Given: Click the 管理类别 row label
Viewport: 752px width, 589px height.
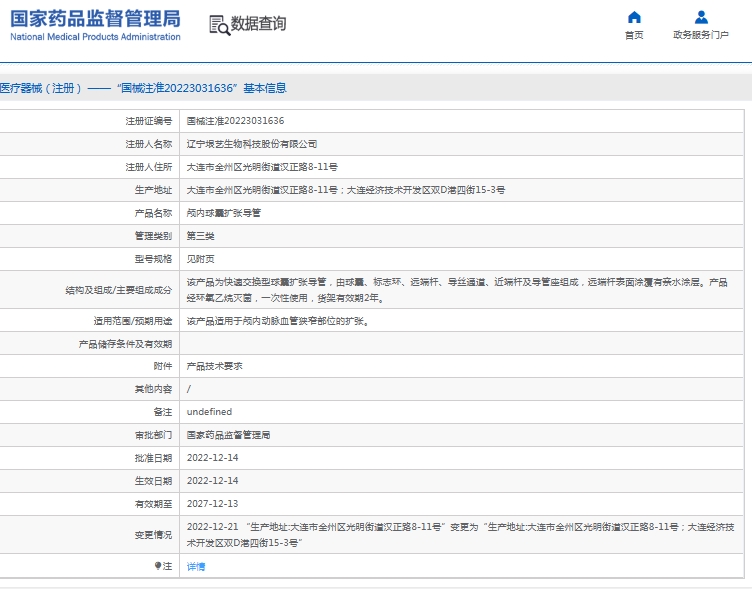Looking at the screenshot, I should [x=153, y=236].
